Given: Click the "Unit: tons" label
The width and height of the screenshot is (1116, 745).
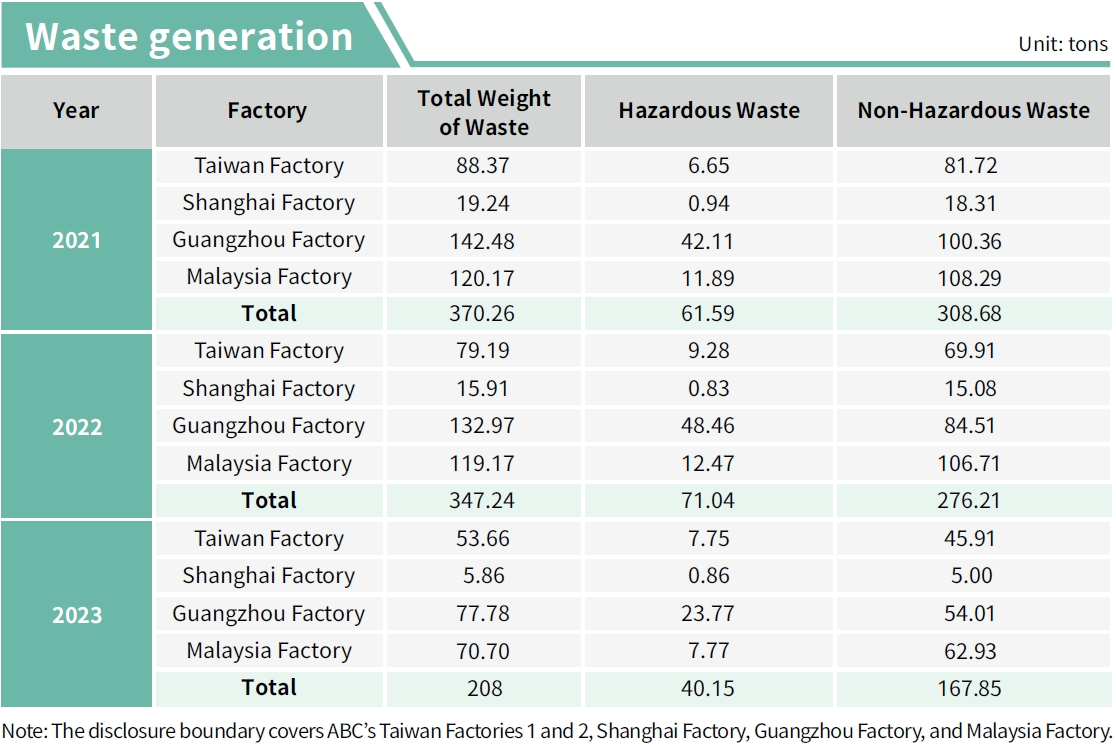Looking at the screenshot, I should (x=1062, y=44).
